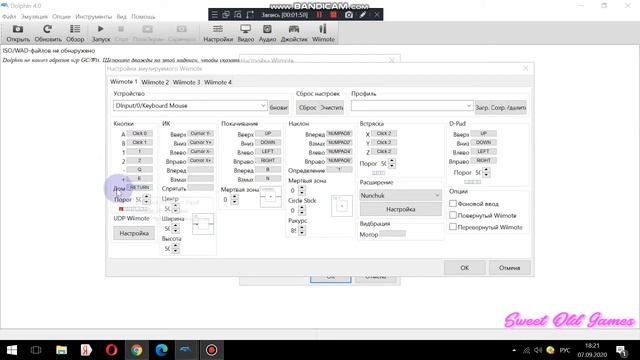The width and height of the screenshot is (640, 360).
Task: Click the Запуск play icon
Action: tap(101, 33)
